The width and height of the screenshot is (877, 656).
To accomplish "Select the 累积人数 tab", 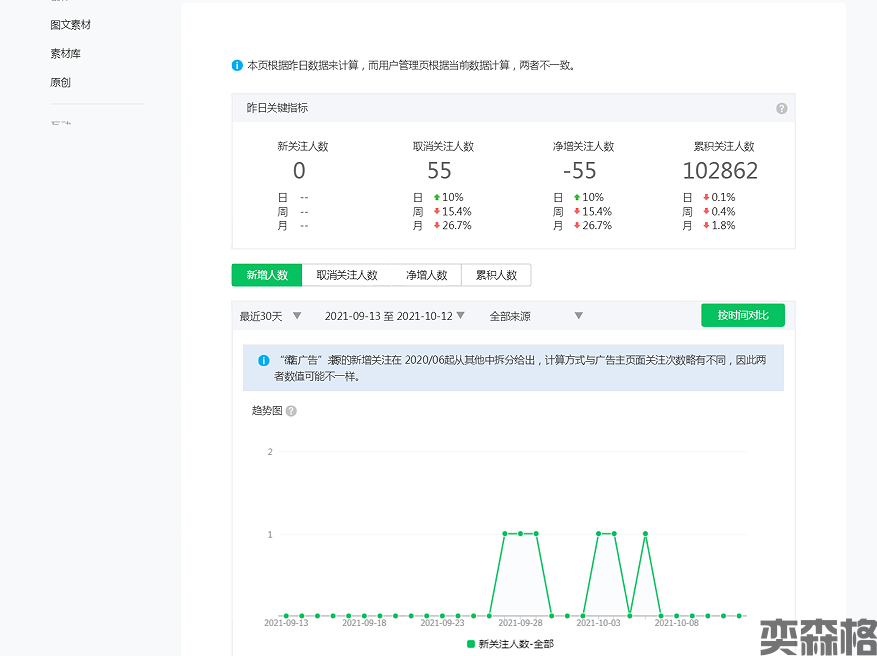I will point(496,275).
